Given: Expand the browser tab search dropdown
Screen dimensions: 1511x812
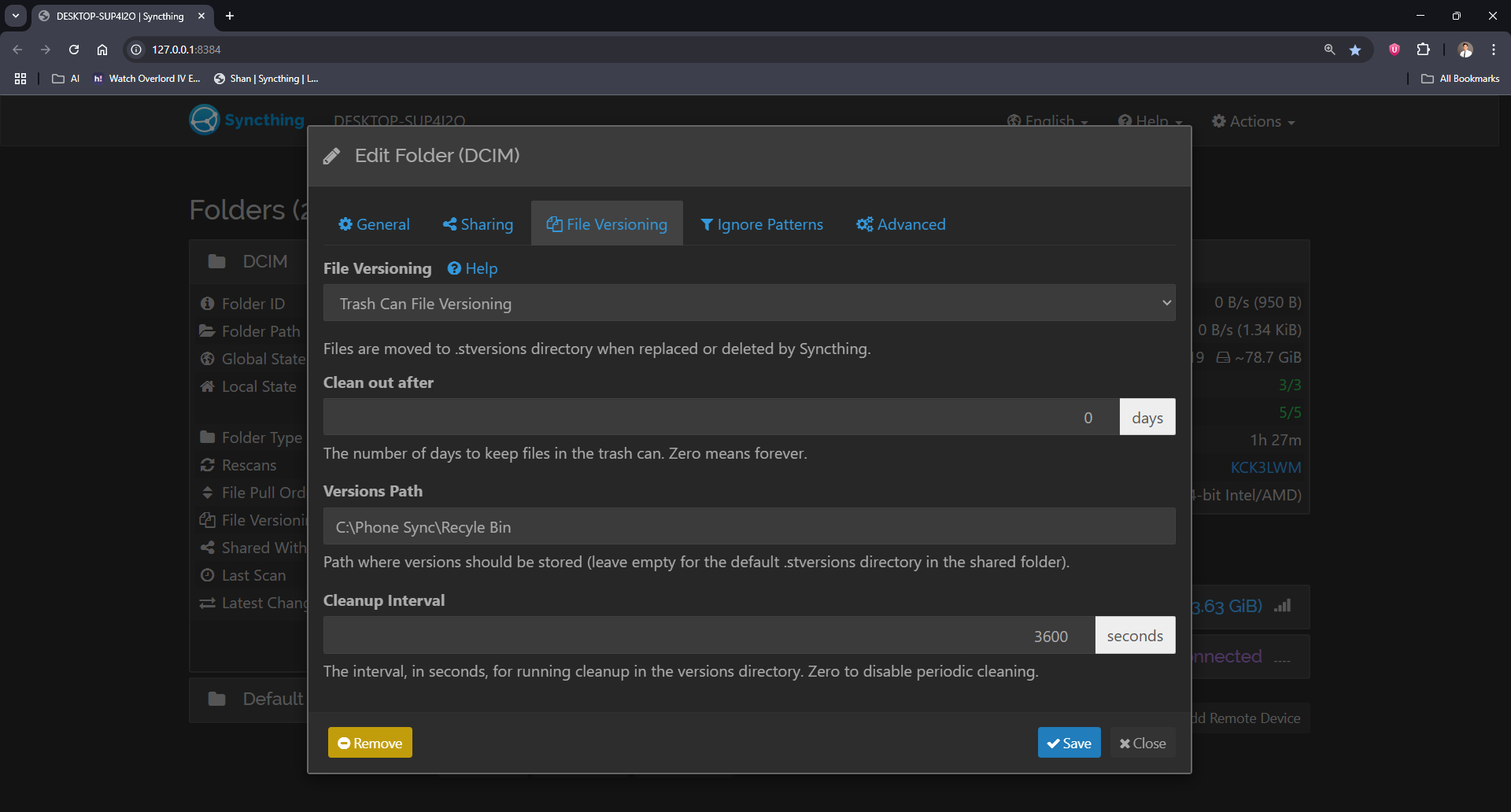Looking at the screenshot, I should pos(16,16).
